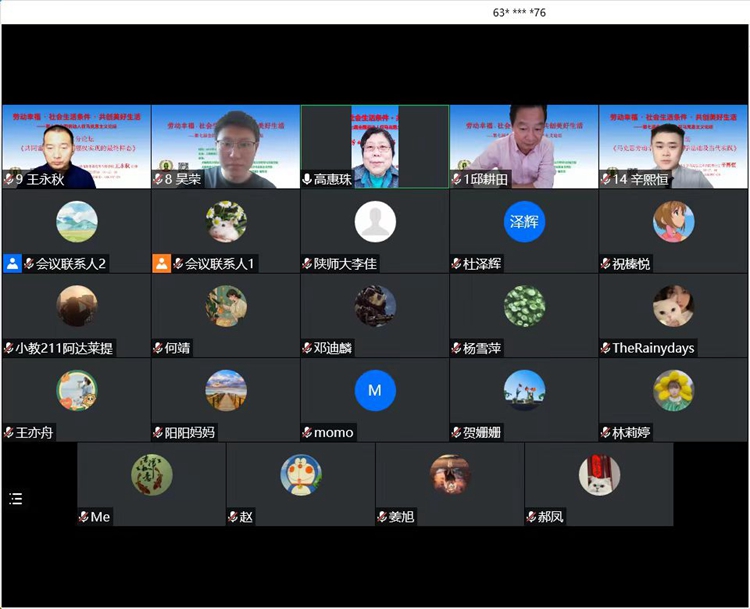Image resolution: width=750 pixels, height=609 pixels.
Task: Click the muted mic icon next to Me
Action: 84,517
